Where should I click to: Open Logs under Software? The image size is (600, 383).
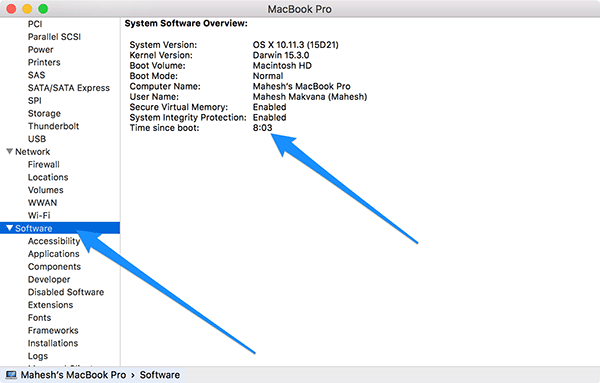click(38, 356)
